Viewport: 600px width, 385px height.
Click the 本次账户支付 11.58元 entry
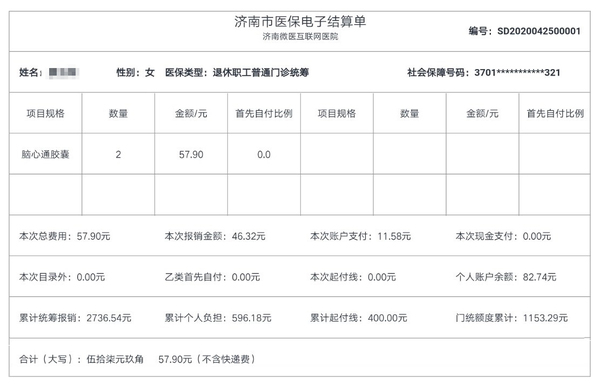[360, 236]
